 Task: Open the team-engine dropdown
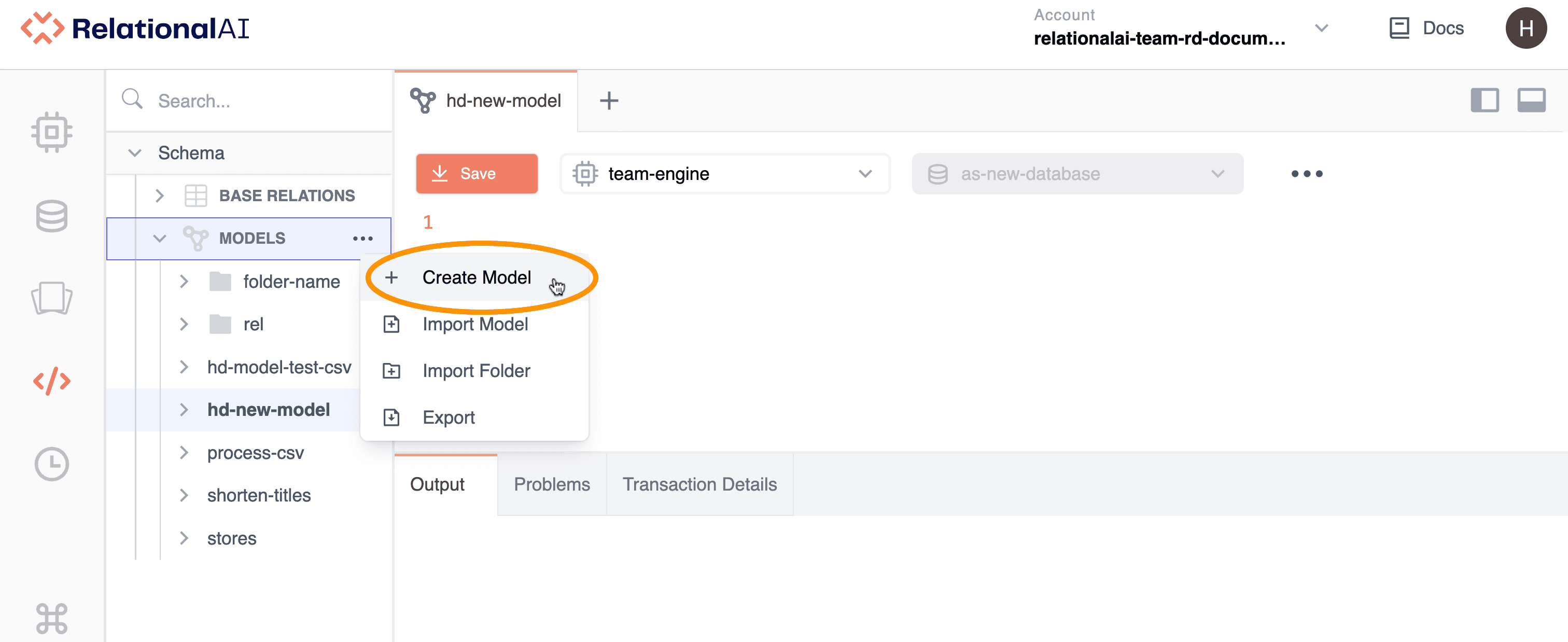pyautogui.click(x=724, y=174)
